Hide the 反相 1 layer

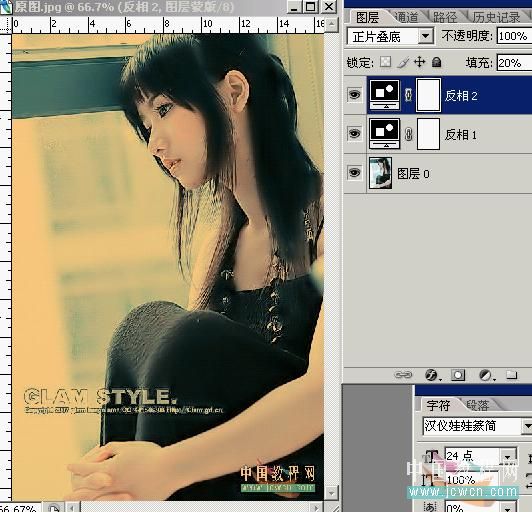tap(355, 133)
